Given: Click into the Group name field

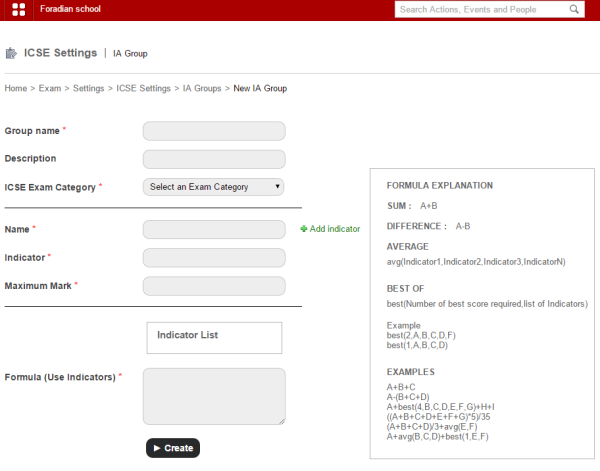Looking at the screenshot, I should coord(214,131).
